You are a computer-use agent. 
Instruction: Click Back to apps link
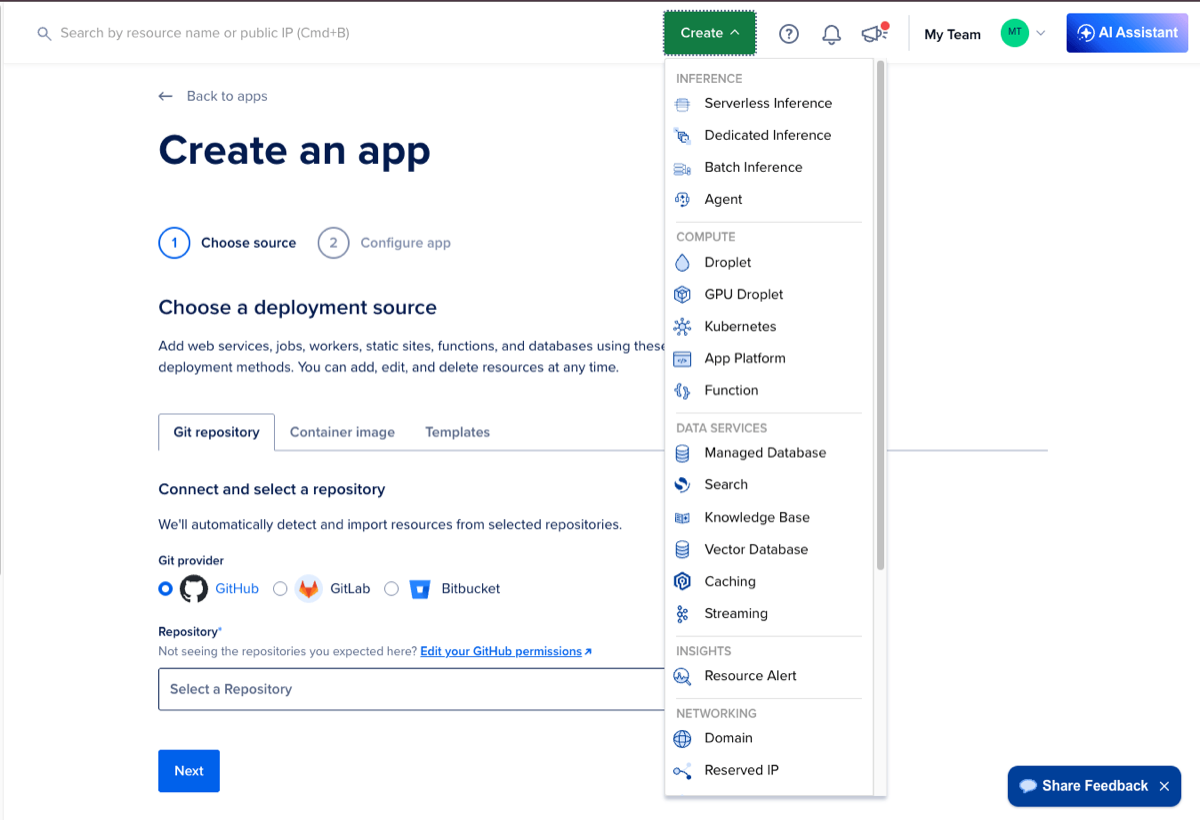213,96
